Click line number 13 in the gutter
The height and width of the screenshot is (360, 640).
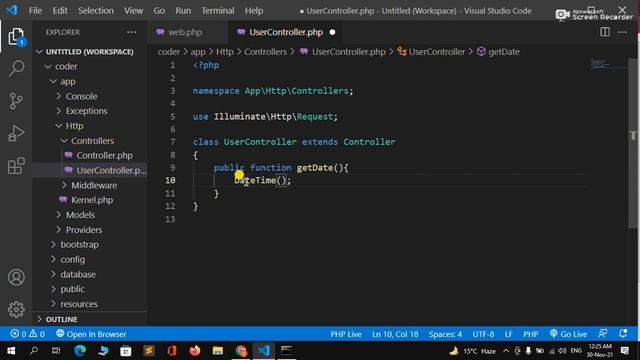[x=170, y=219]
